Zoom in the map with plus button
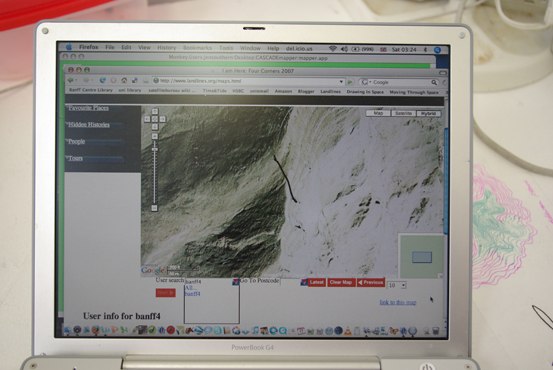 click(x=154, y=136)
